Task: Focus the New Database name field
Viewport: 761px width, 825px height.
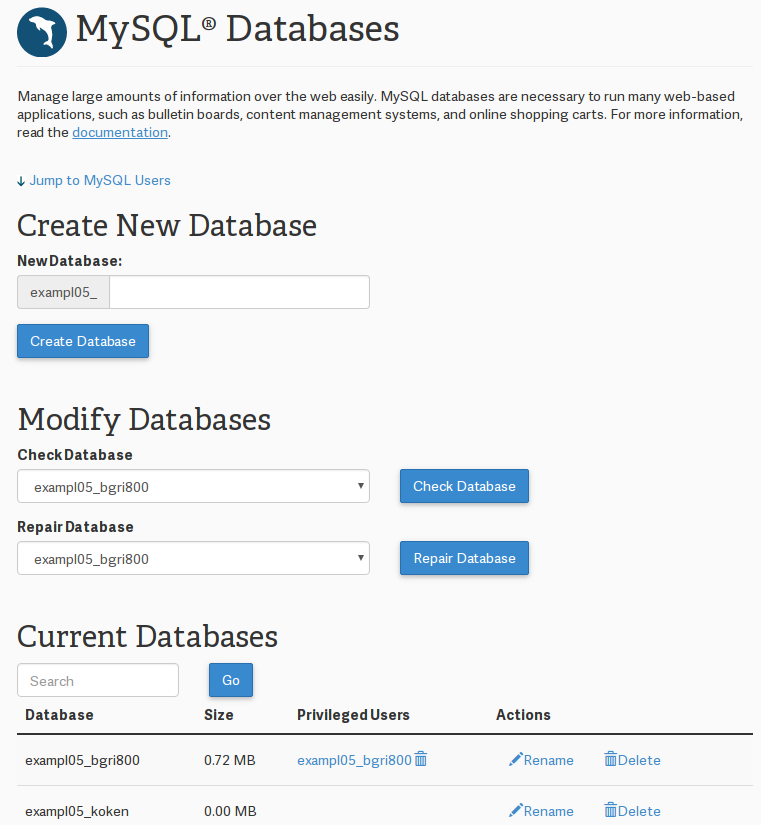Action: pyautogui.click(x=239, y=293)
